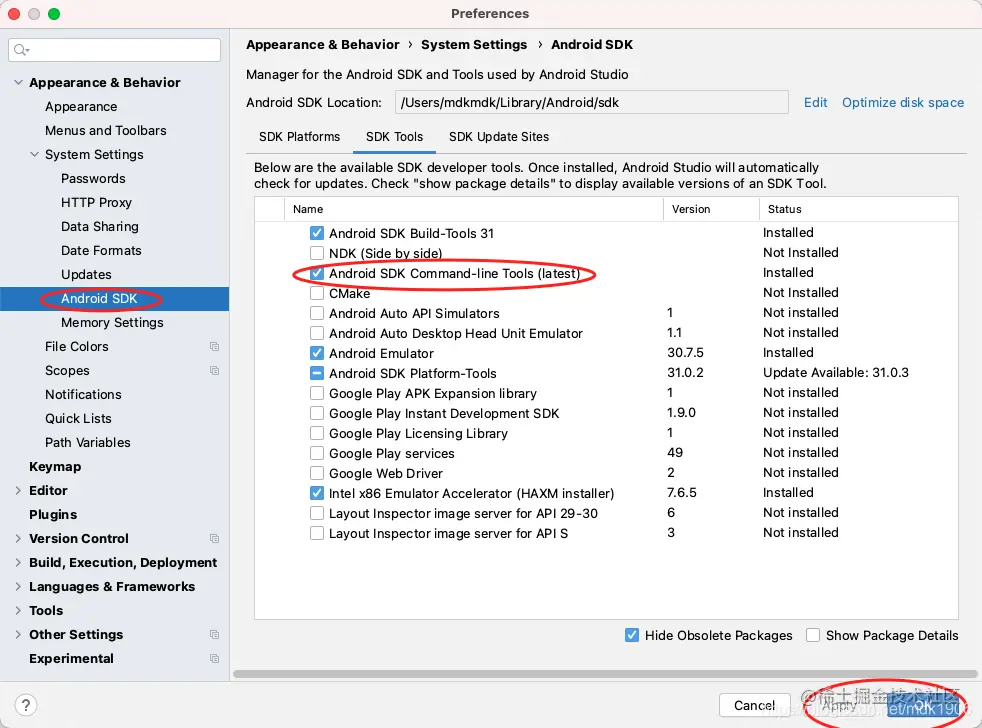Select Keymap in the sidebar
Viewport: 982px width, 728px height.
(55, 467)
